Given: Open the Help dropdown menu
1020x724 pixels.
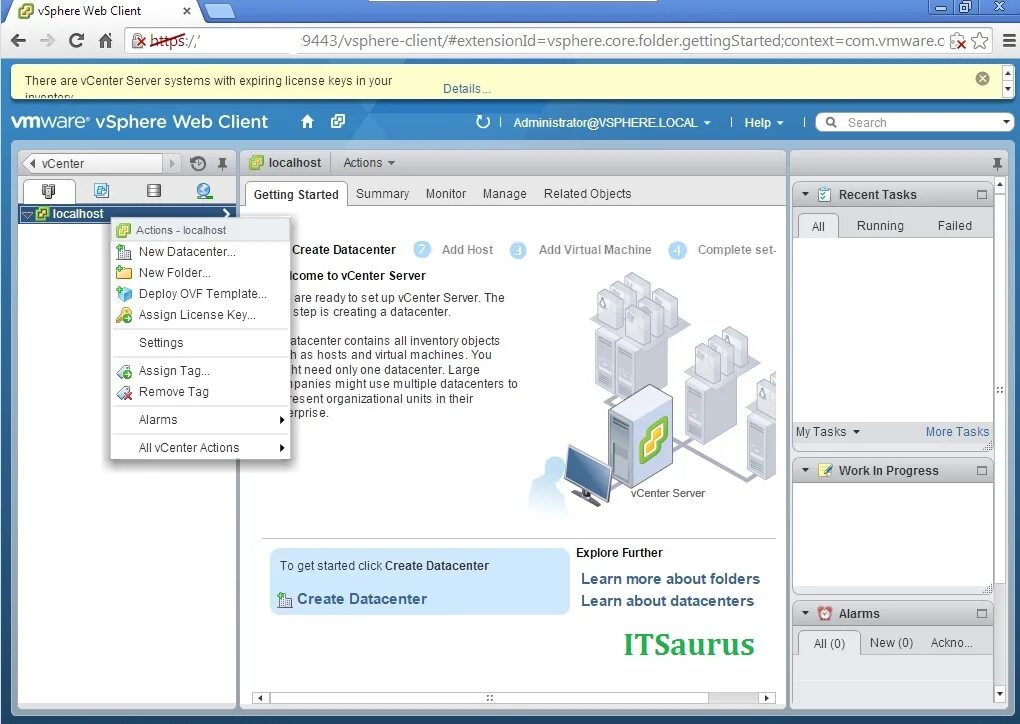Looking at the screenshot, I should coord(764,122).
